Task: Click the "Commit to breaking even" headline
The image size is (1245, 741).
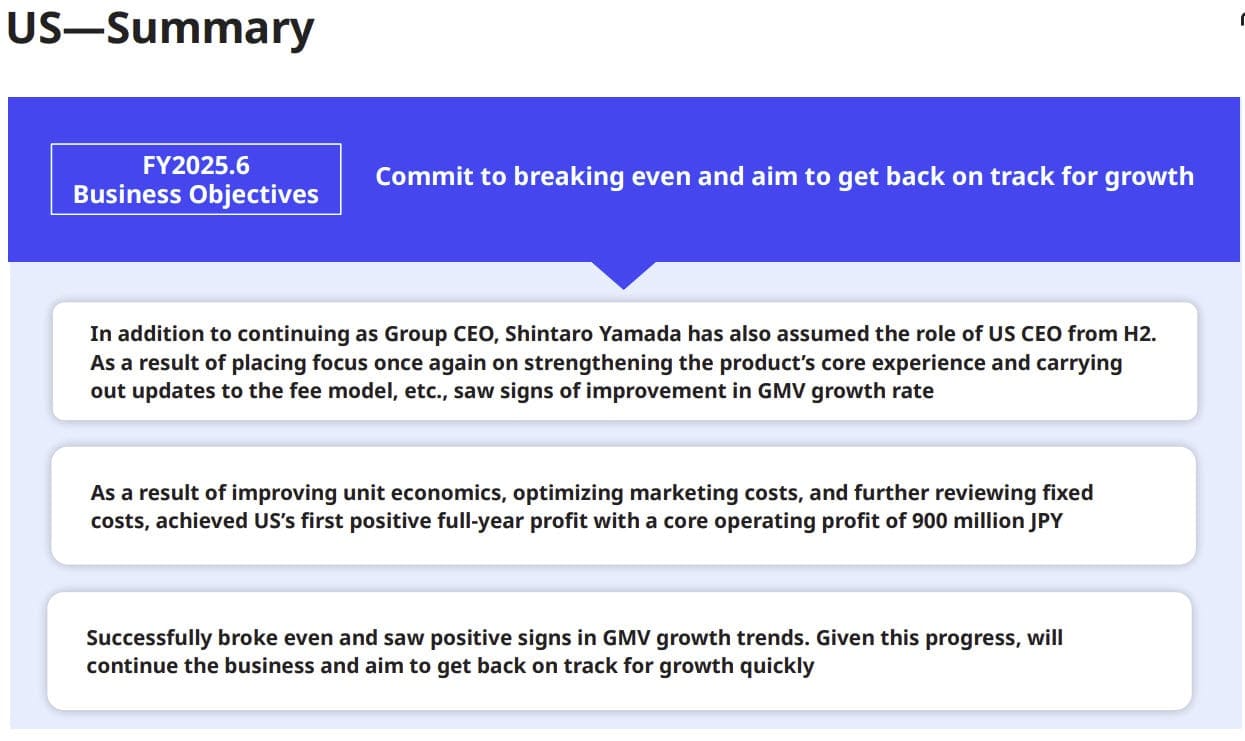Action: [x=784, y=177]
